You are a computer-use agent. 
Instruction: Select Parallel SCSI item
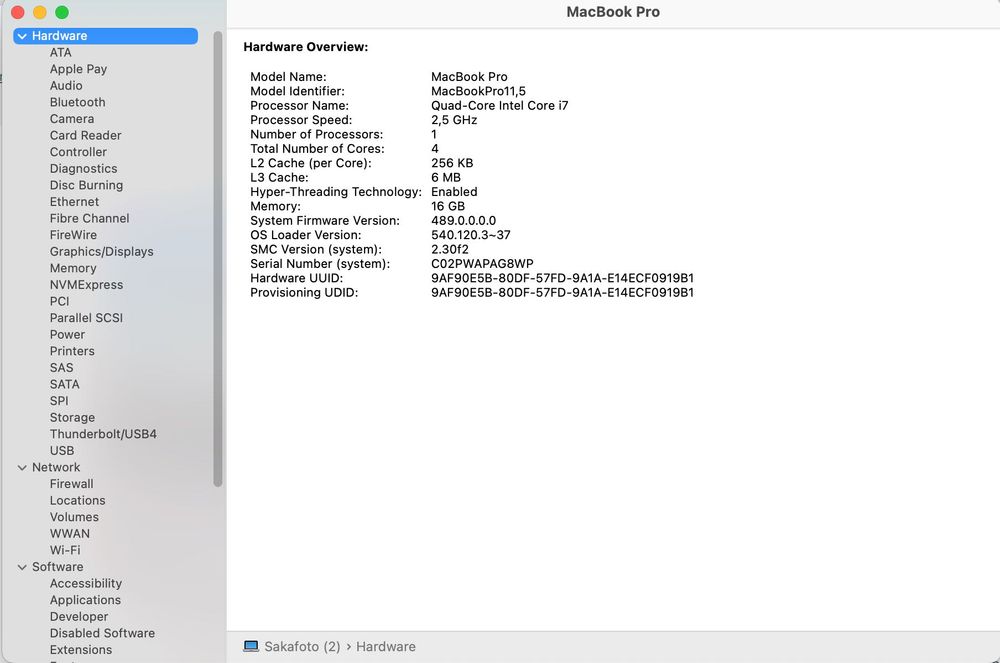pyautogui.click(x=86, y=317)
